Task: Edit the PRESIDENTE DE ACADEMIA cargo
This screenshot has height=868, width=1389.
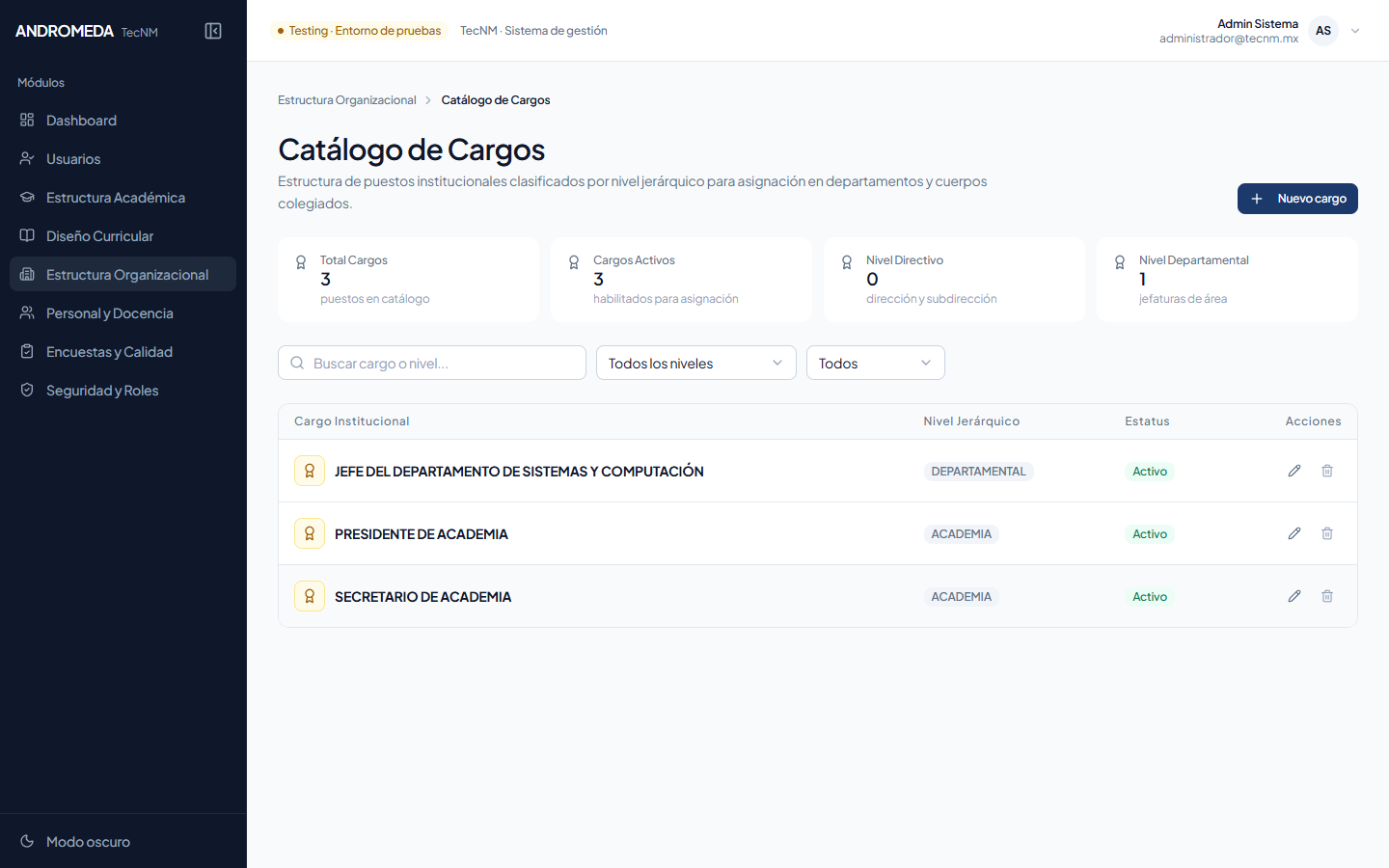Action: [1294, 533]
